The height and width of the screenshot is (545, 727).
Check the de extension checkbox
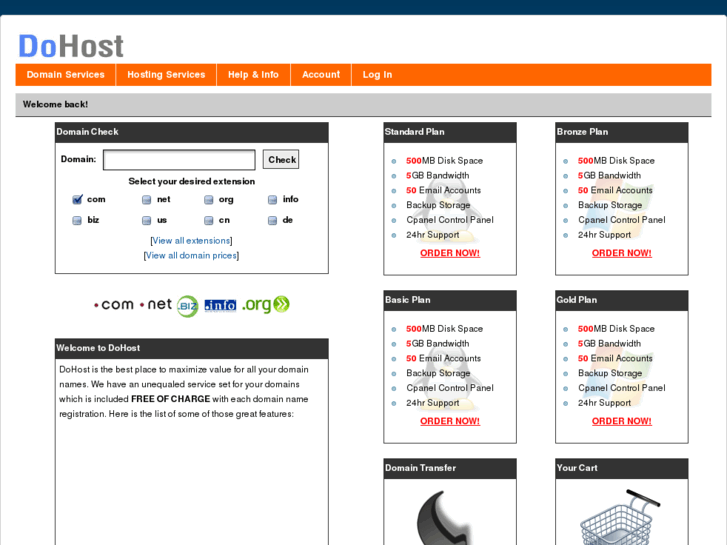click(272, 220)
